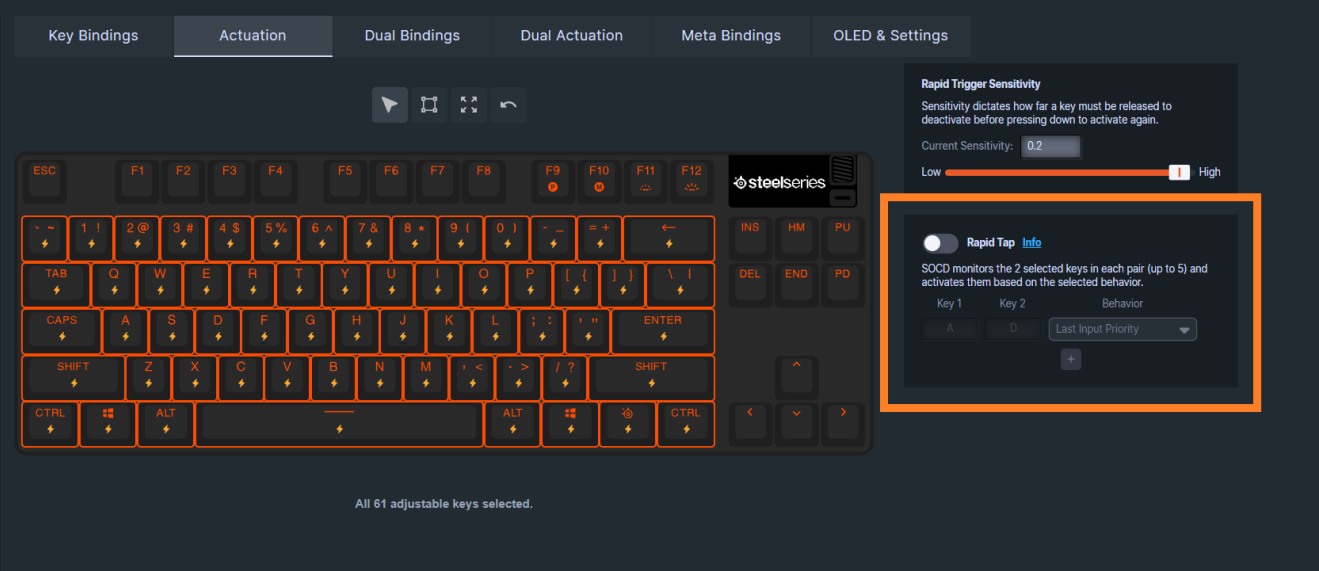Select the ENTER key on the keyboard
This screenshot has height=571, width=1319.
[x=662, y=330]
